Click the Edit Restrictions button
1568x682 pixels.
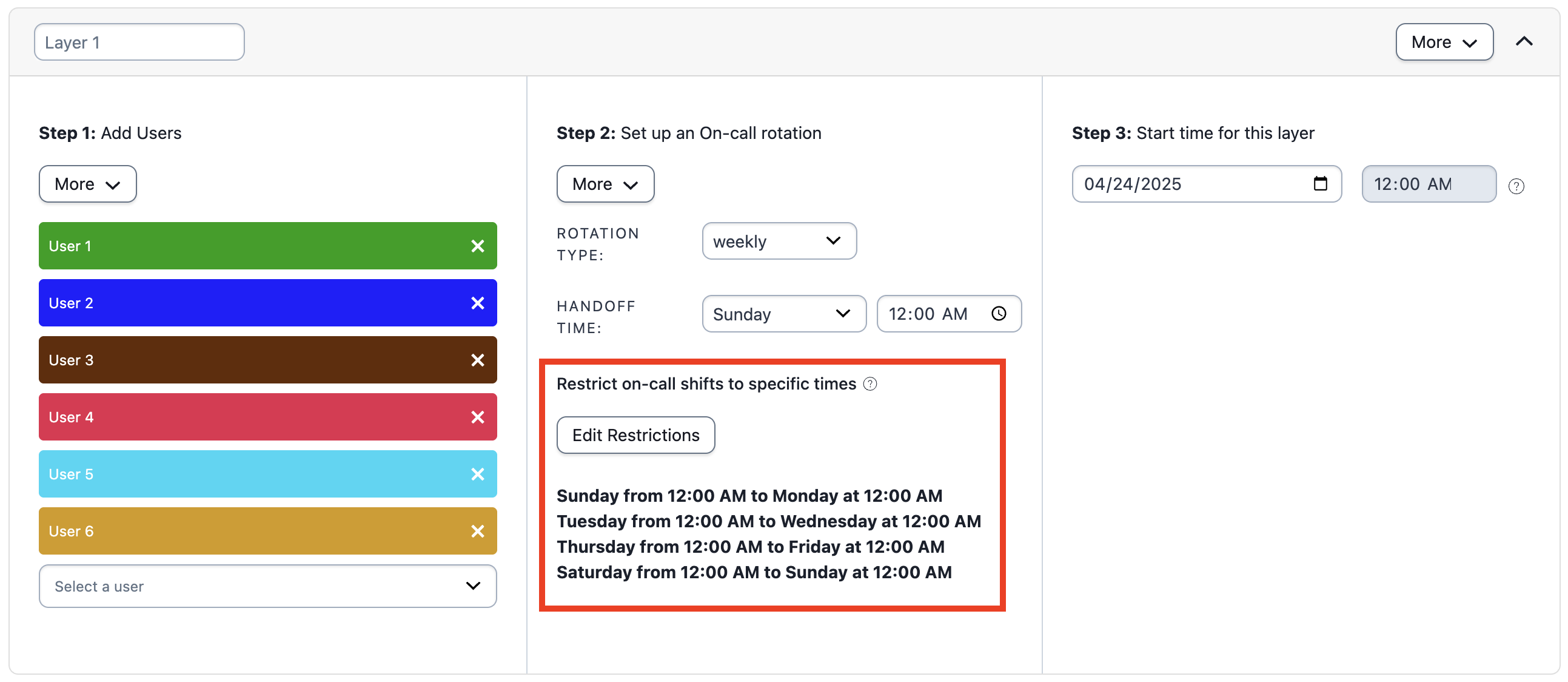pos(635,436)
